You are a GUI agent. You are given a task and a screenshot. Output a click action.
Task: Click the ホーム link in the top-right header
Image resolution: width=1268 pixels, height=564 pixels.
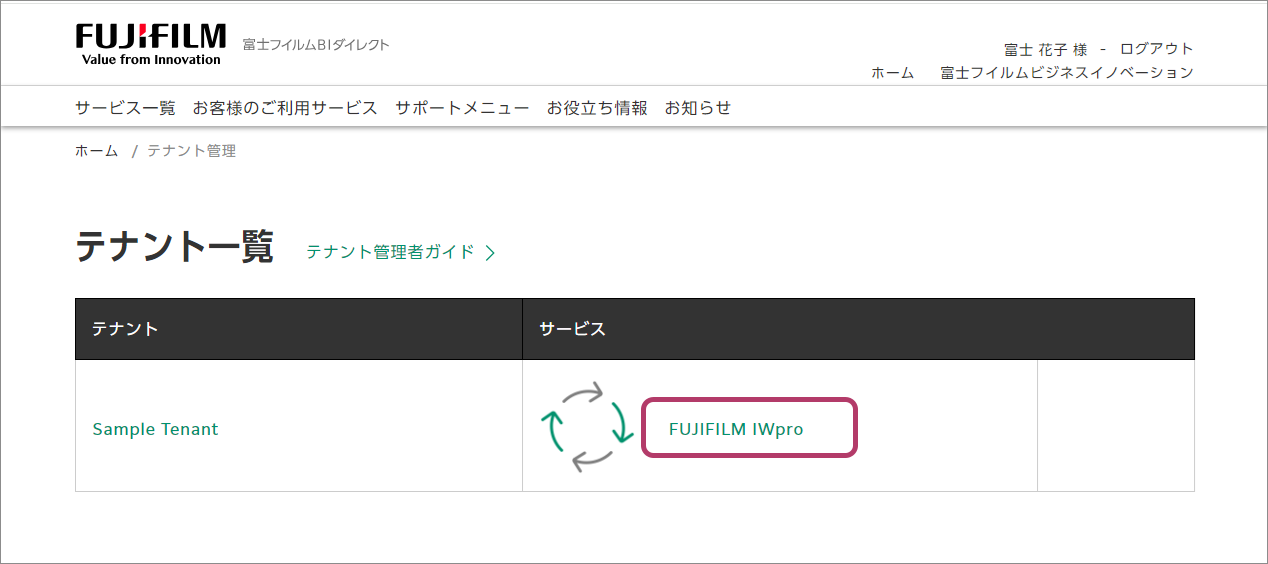point(892,73)
